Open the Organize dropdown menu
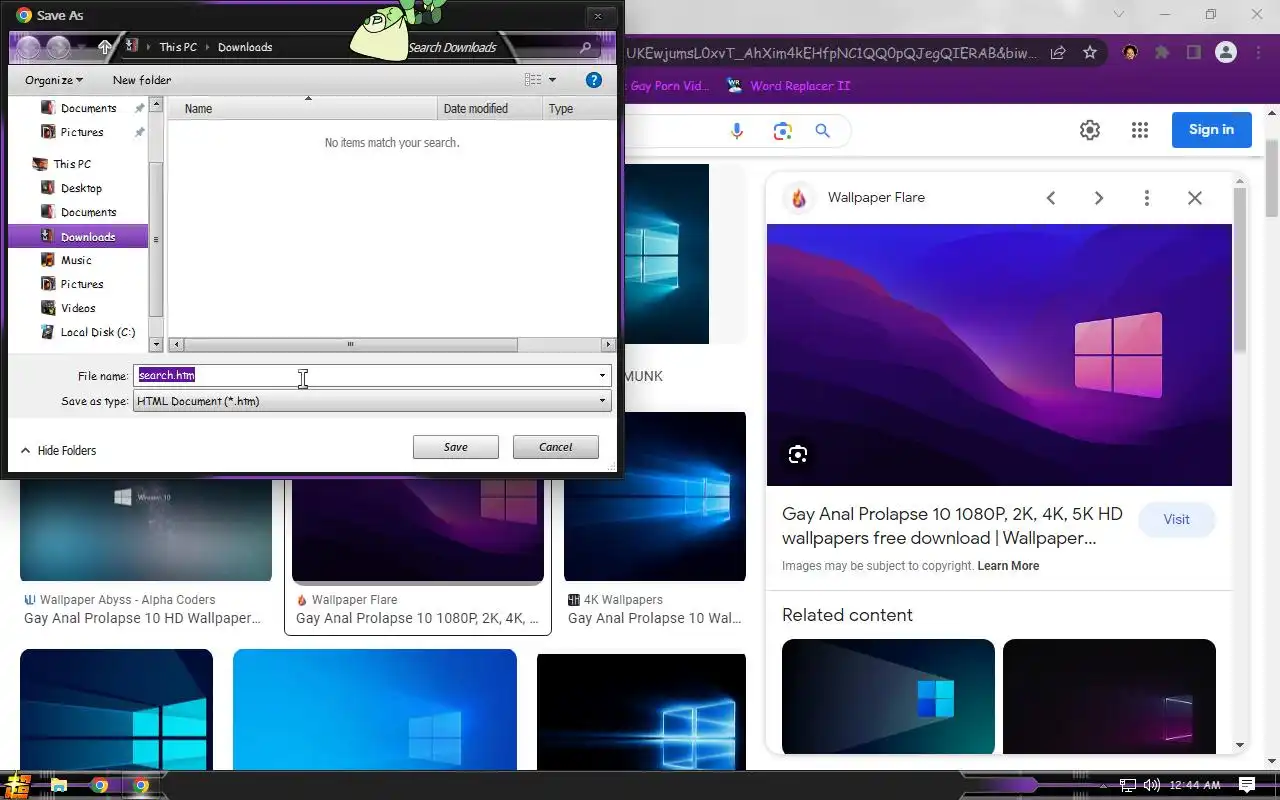The width and height of the screenshot is (1280, 800). point(54,80)
